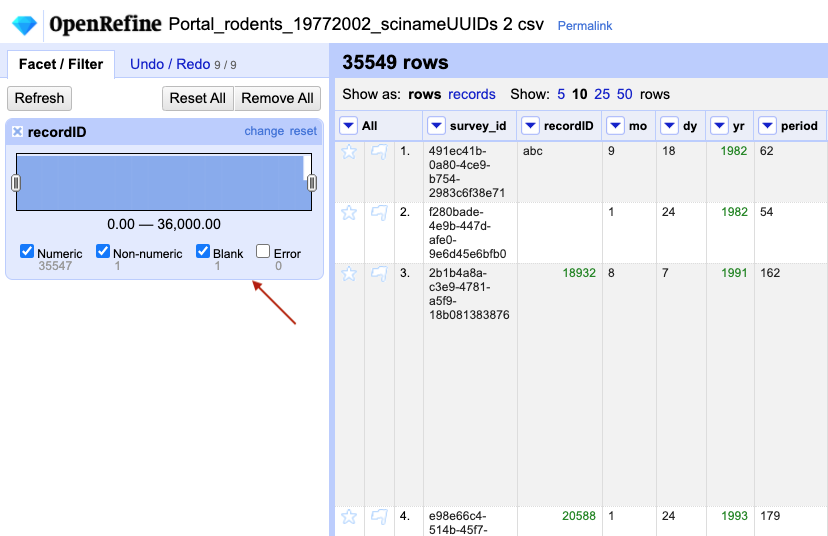Screen dimensions: 828x536
Task: Show 50 rows per page
Action: point(625,95)
